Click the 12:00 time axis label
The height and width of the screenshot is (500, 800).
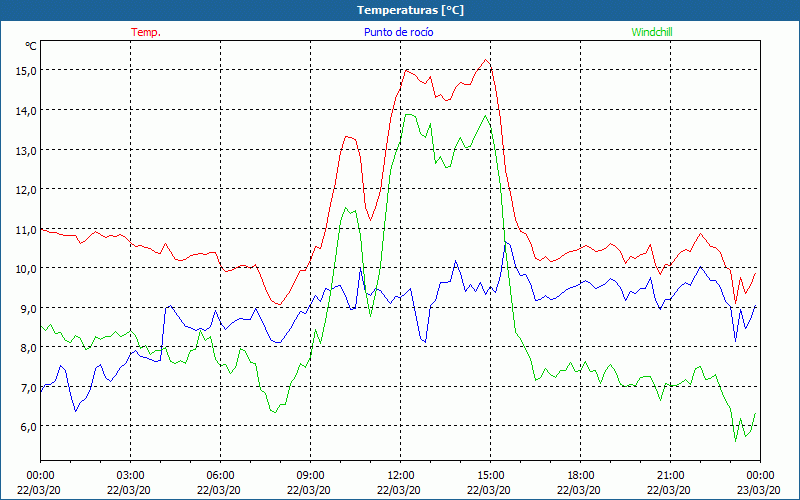point(401,476)
